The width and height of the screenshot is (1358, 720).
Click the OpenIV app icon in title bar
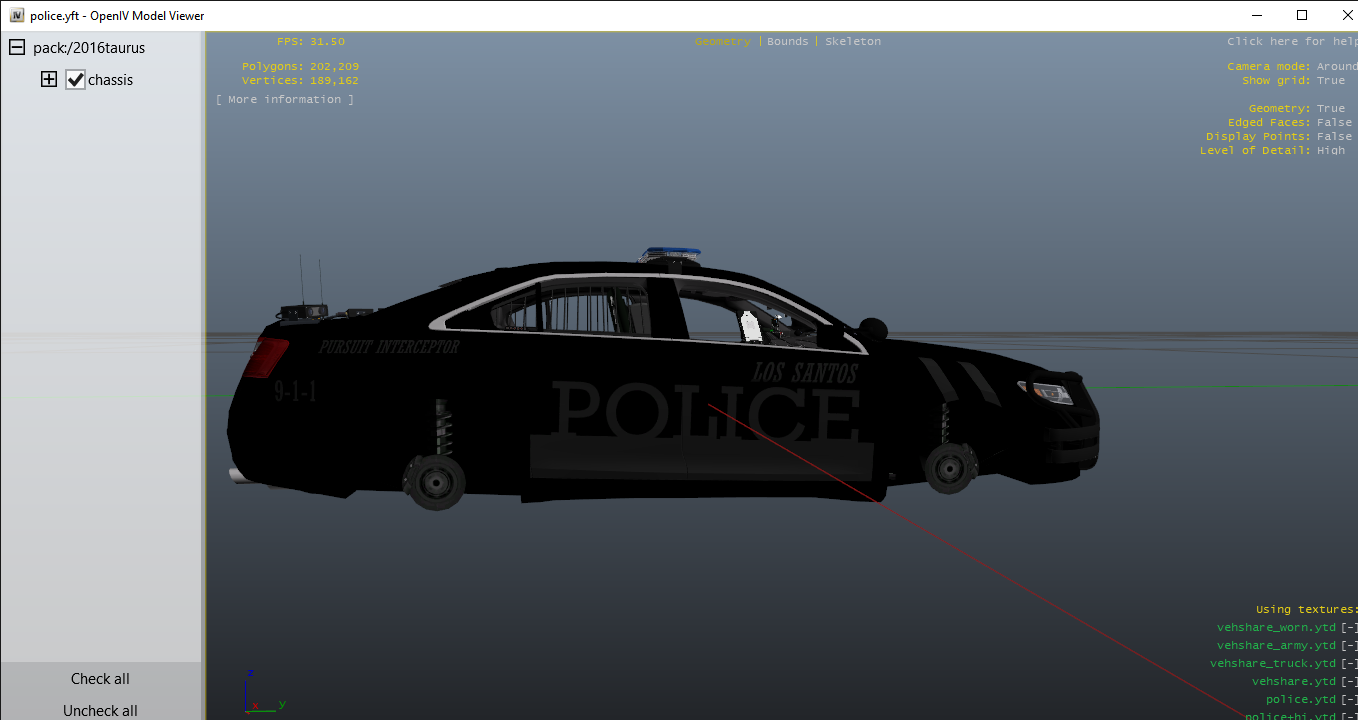coord(16,15)
